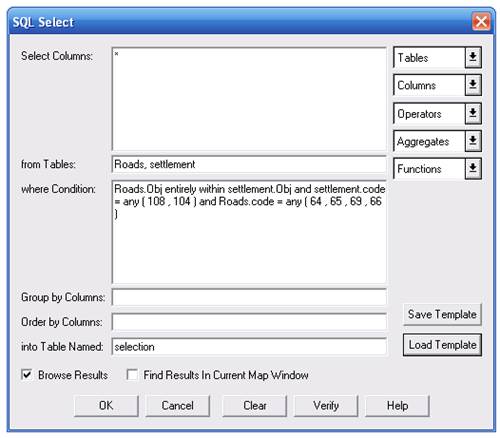Click inside the where Condition box
500x438 pixels.
point(249,232)
